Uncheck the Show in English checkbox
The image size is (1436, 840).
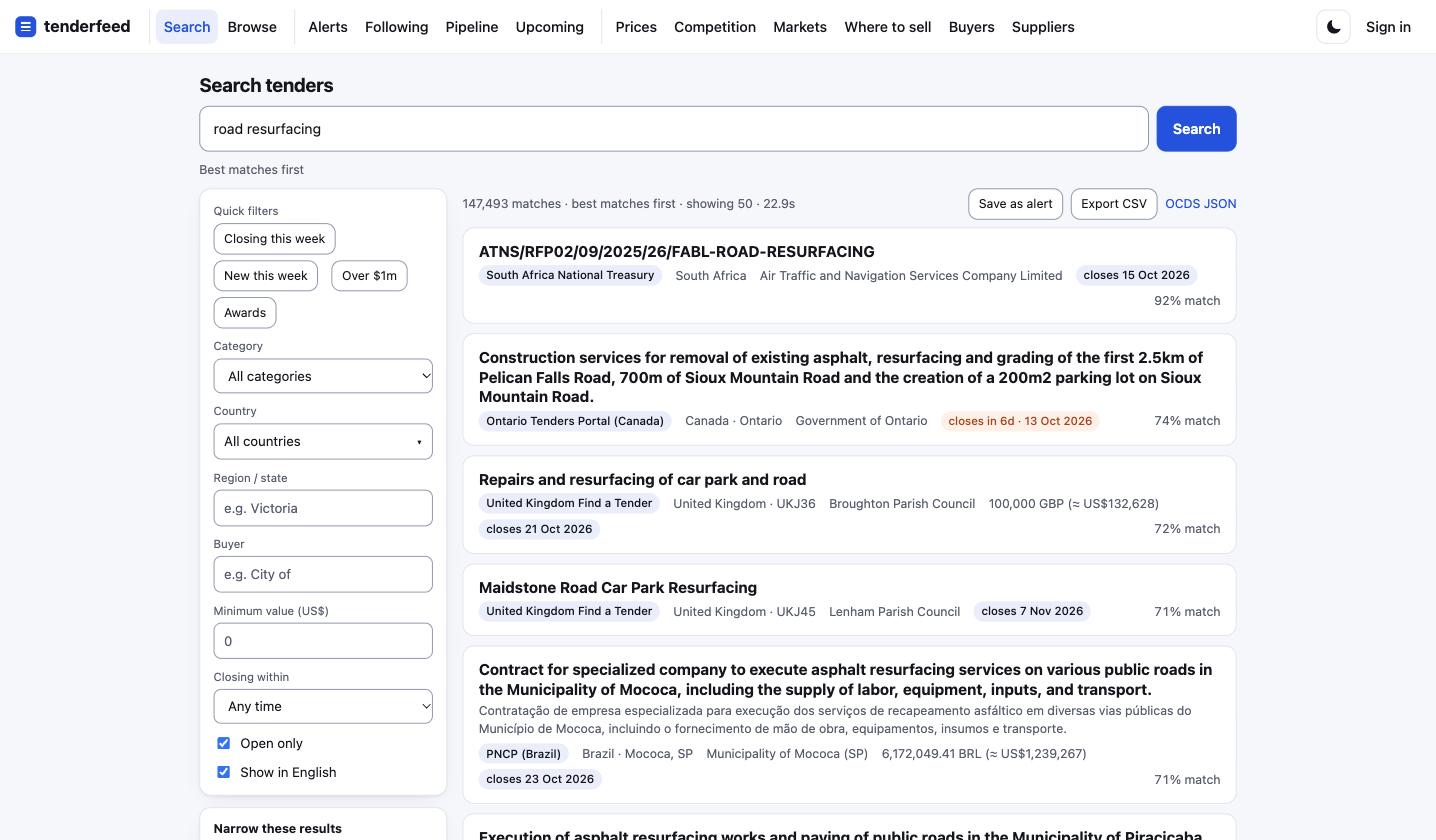point(223,772)
